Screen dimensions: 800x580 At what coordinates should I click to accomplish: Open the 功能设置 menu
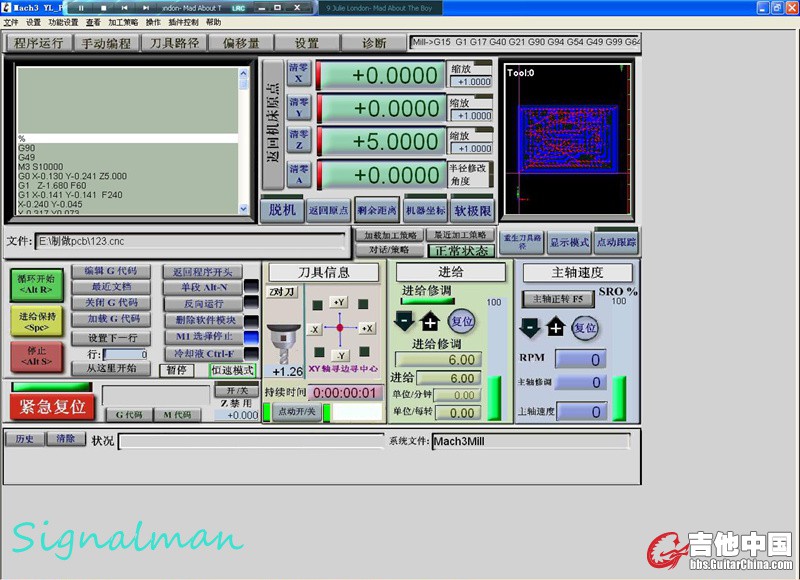coord(63,22)
